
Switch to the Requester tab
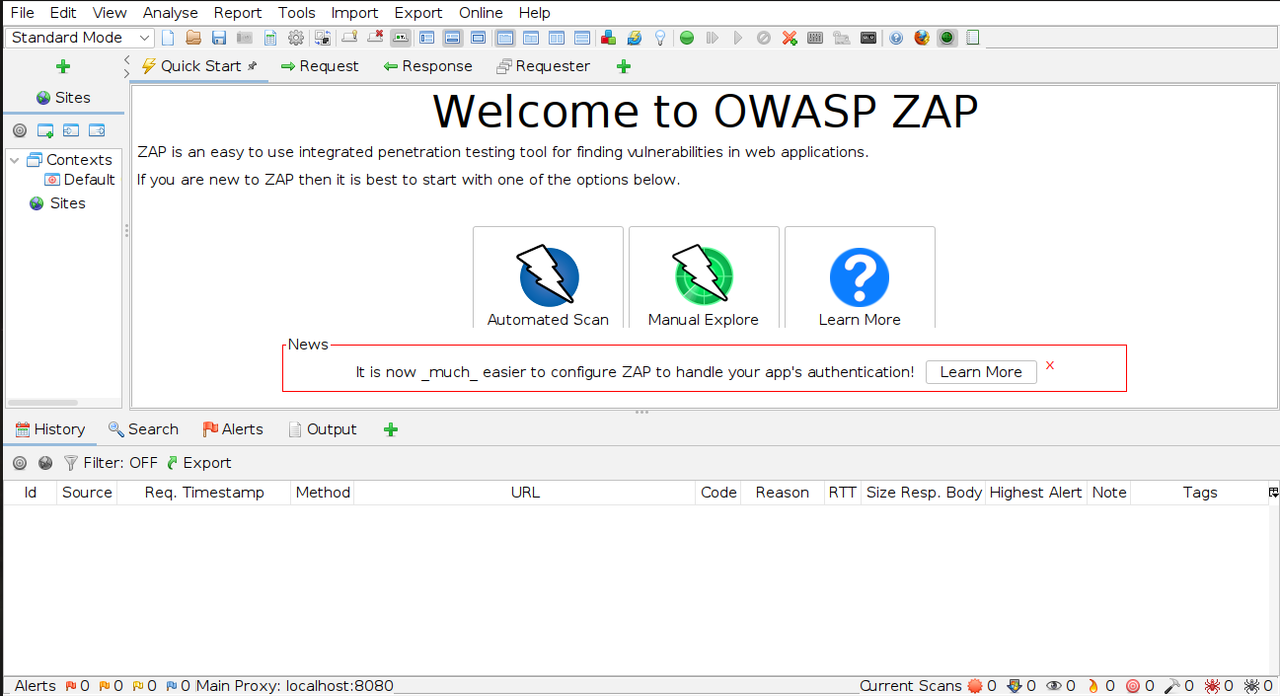coord(543,66)
